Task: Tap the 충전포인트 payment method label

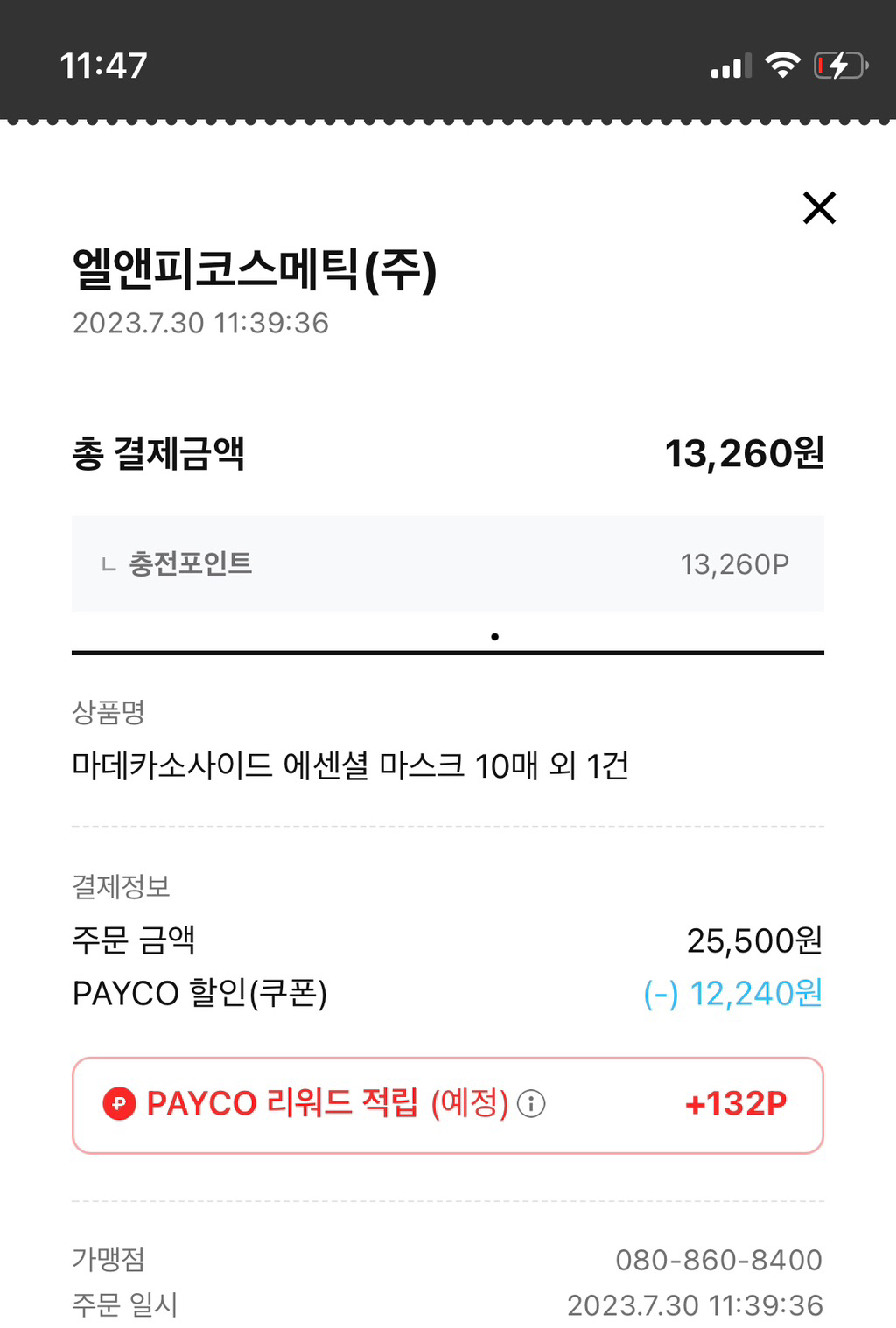Action: click(191, 563)
